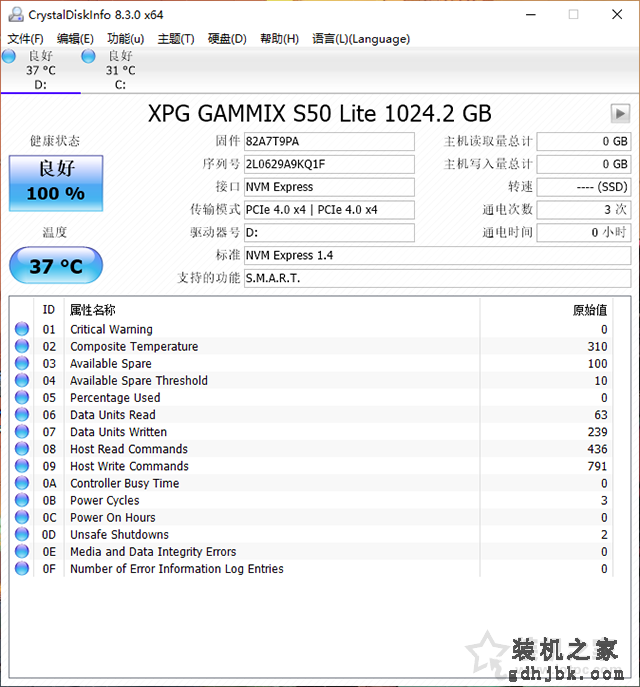This screenshot has width=640, height=687.
Task: Select the D: drive tab
Action: point(41,70)
